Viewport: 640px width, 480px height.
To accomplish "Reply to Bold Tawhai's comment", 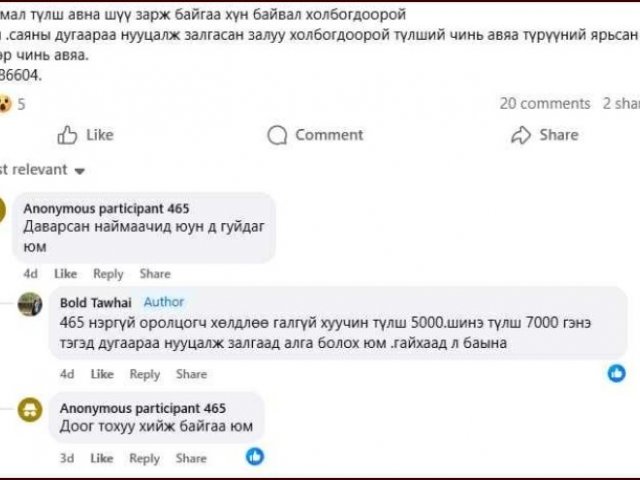I will [x=145, y=374].
